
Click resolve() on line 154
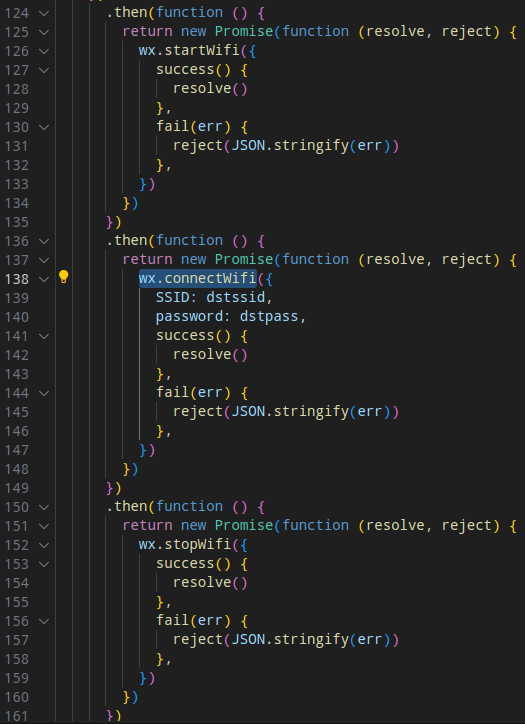click(x=210, y=583)
